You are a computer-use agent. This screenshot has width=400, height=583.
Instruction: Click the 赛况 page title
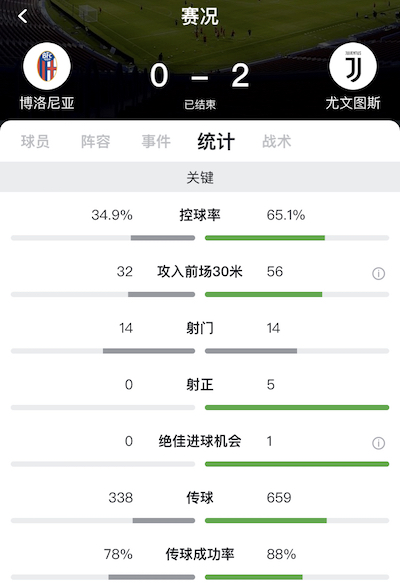tap(200, 17)
